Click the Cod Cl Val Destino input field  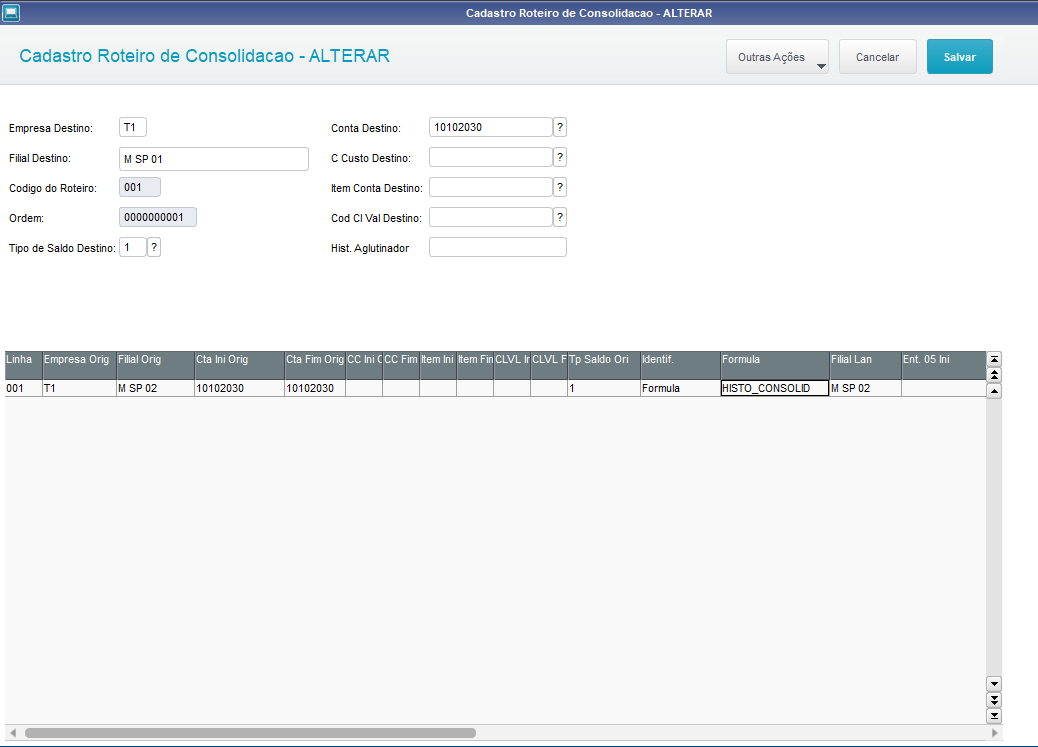(491, 217)
